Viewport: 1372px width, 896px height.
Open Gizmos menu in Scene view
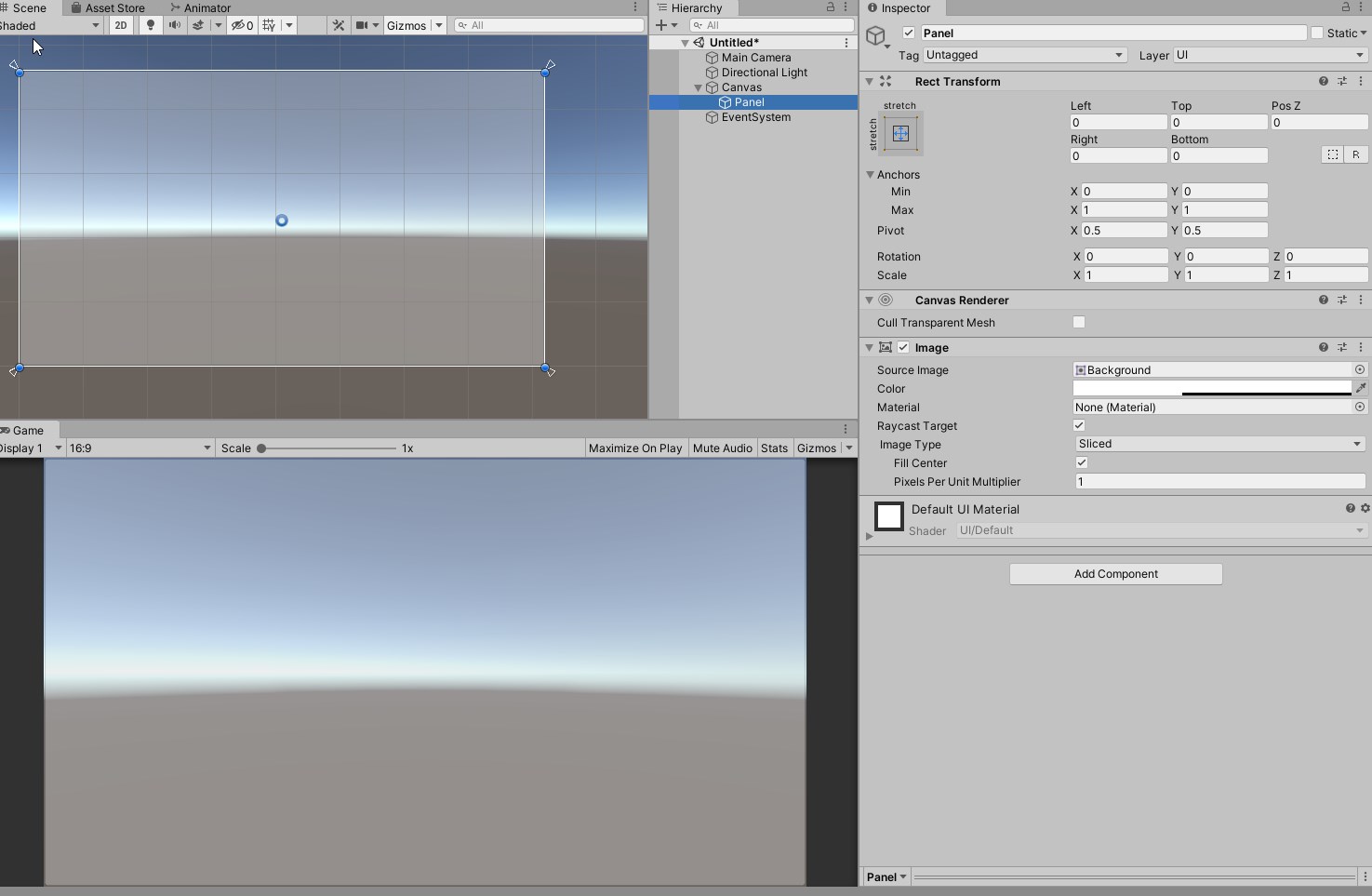click(x=406, y=25)
